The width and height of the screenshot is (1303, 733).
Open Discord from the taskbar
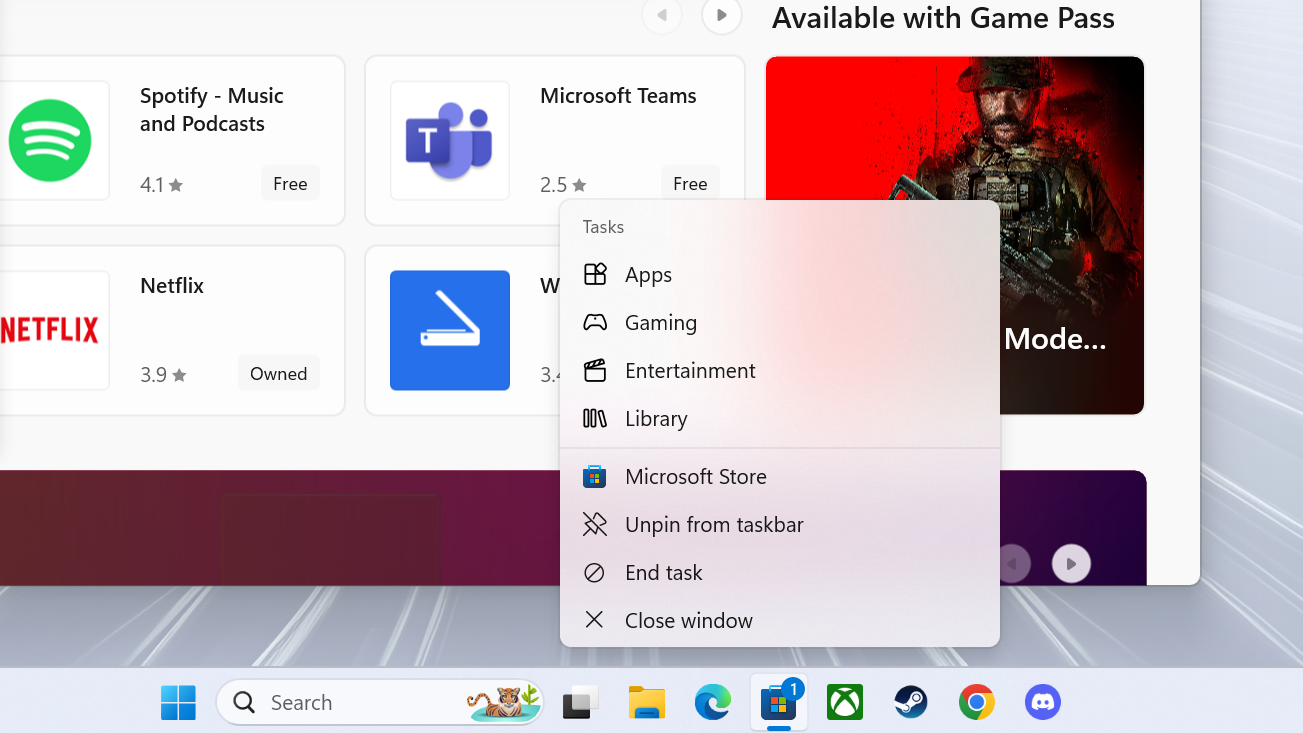1042,702
